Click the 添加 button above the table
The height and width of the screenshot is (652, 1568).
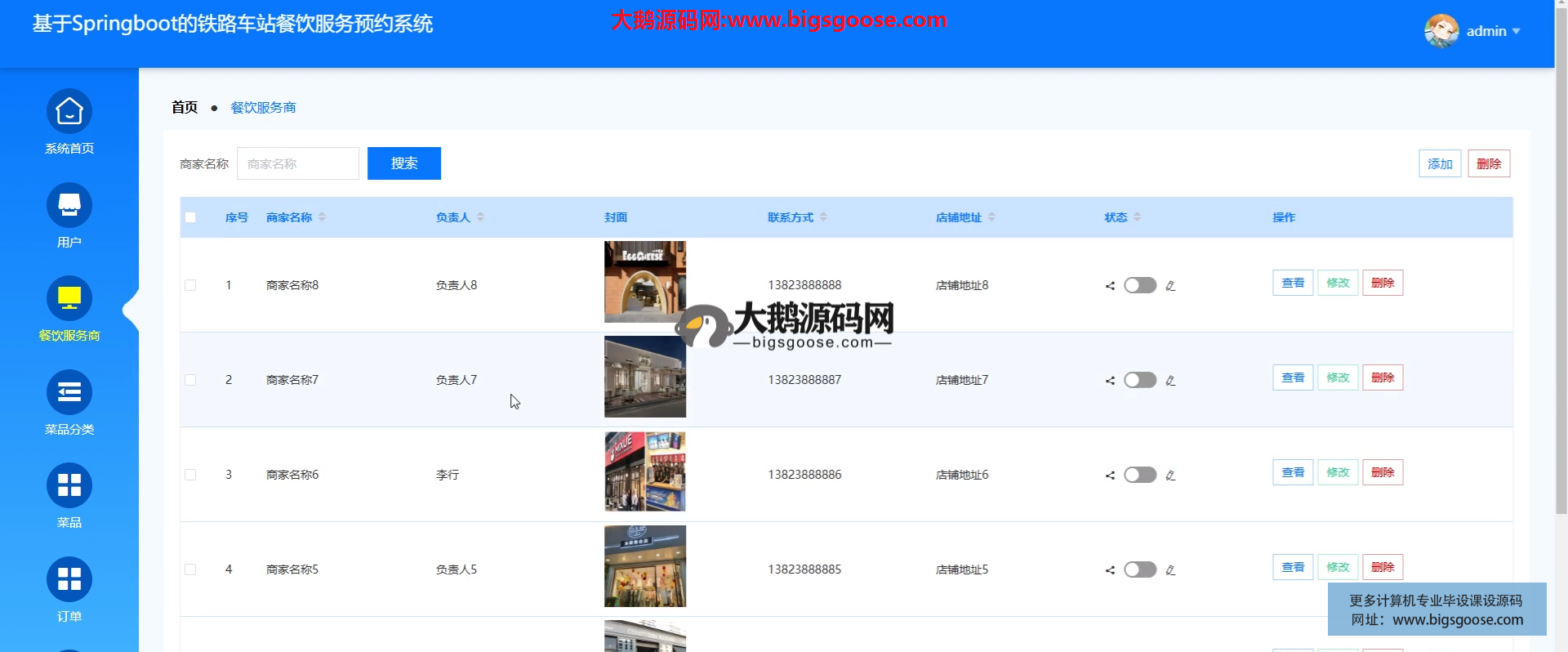pyautogui.click(x=1440, y=163)
